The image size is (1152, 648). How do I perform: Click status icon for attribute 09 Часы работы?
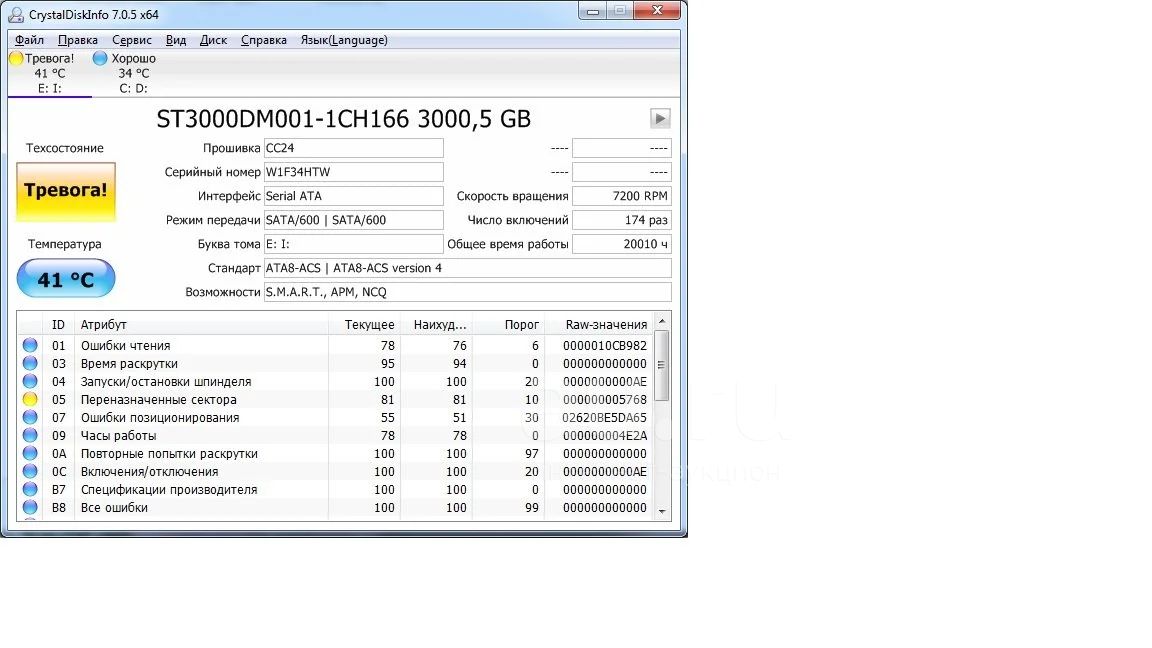coord(29,435)
